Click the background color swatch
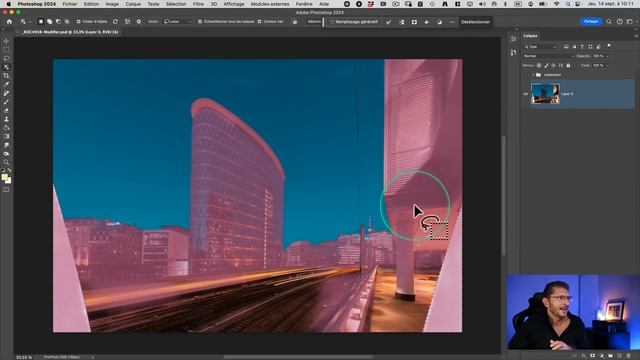This screenshot has width=640, height=360. click(x=9, y=181)
